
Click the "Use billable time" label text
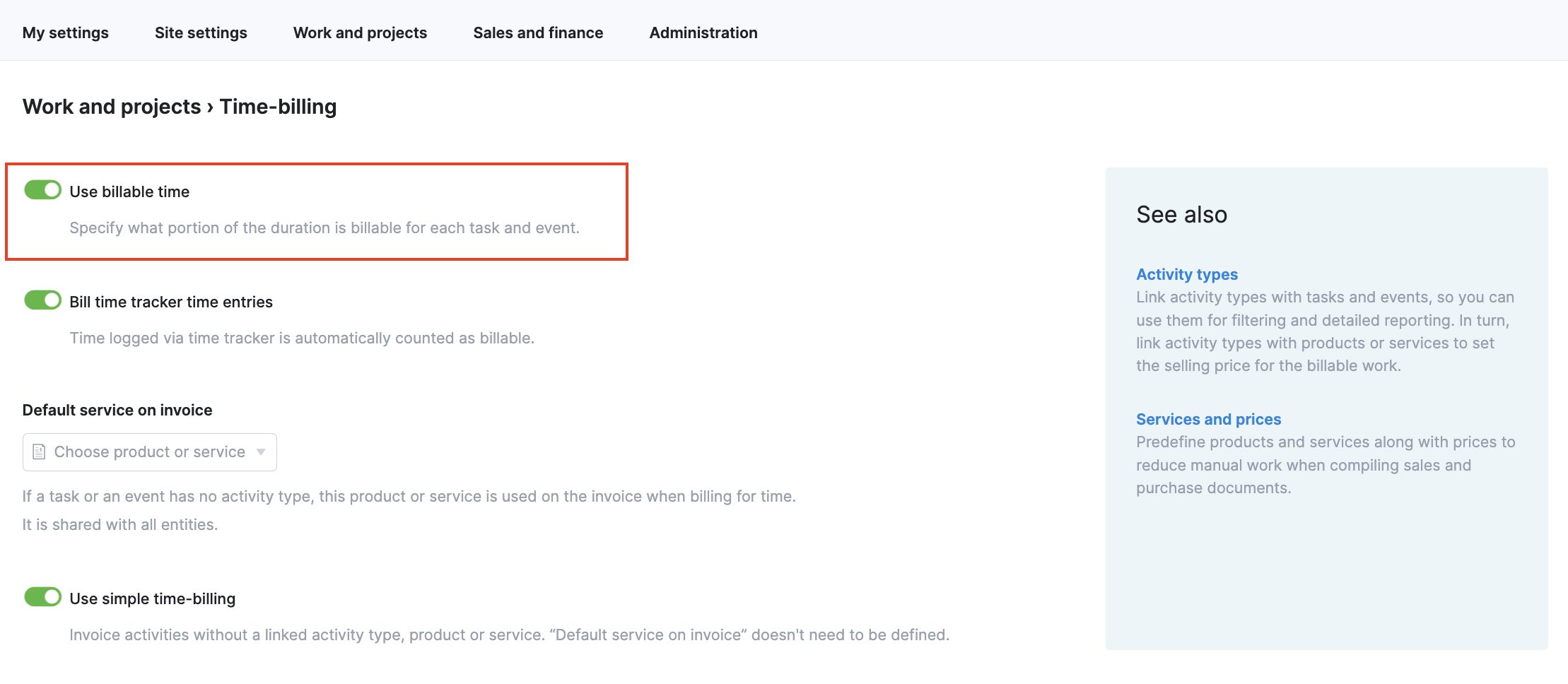point(129,191)
